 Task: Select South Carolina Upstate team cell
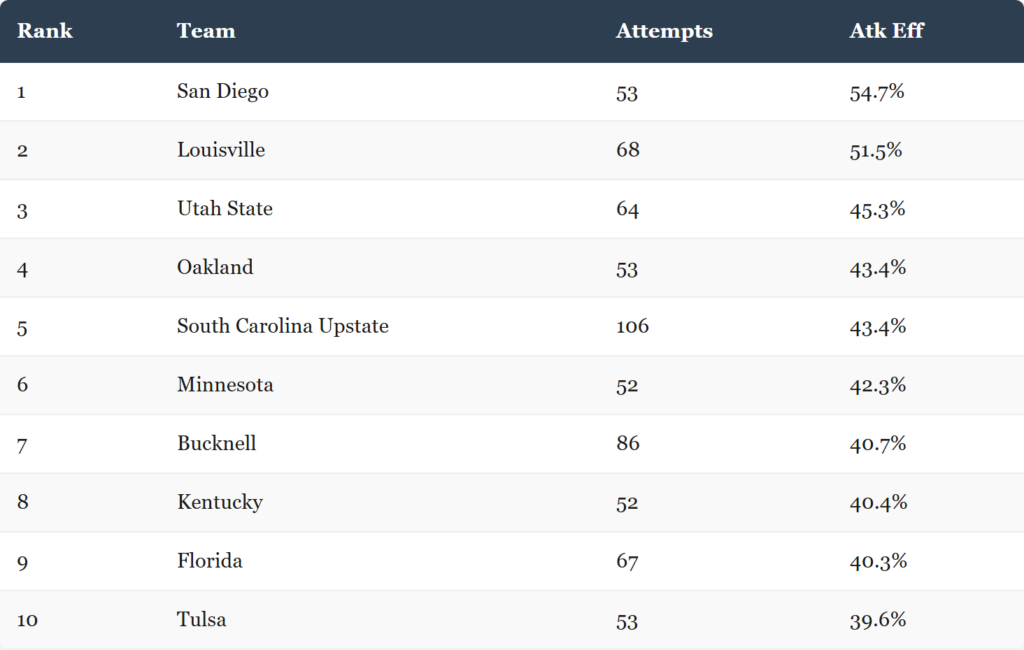point(283,326)
